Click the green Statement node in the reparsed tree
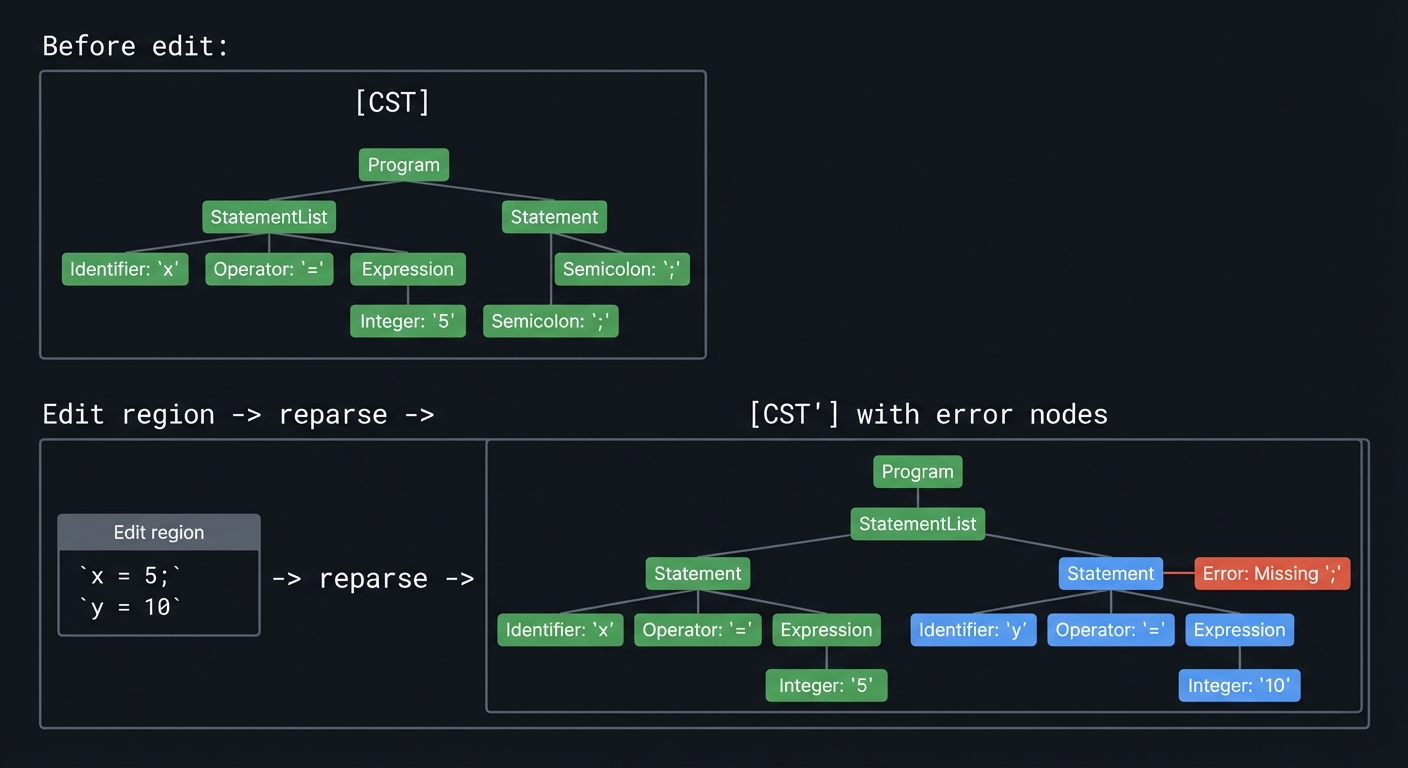 [x=697, y=573]
